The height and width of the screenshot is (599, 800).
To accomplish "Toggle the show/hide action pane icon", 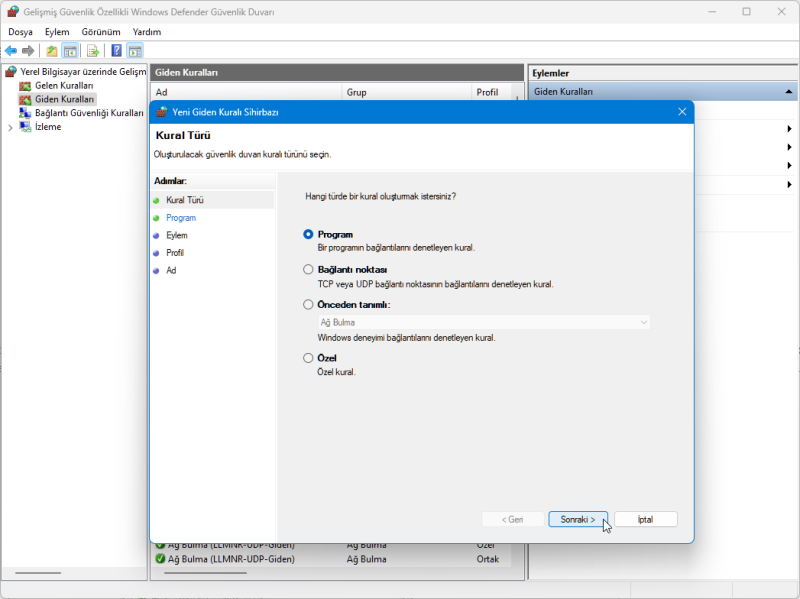I will [135, 51].
